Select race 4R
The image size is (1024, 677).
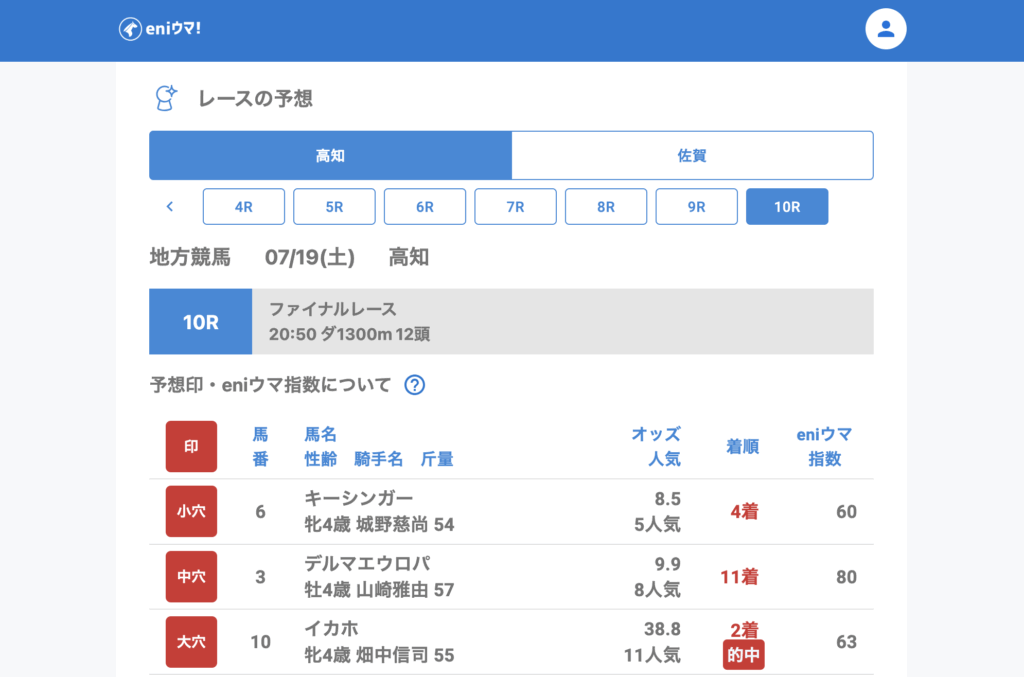point(244,207)
